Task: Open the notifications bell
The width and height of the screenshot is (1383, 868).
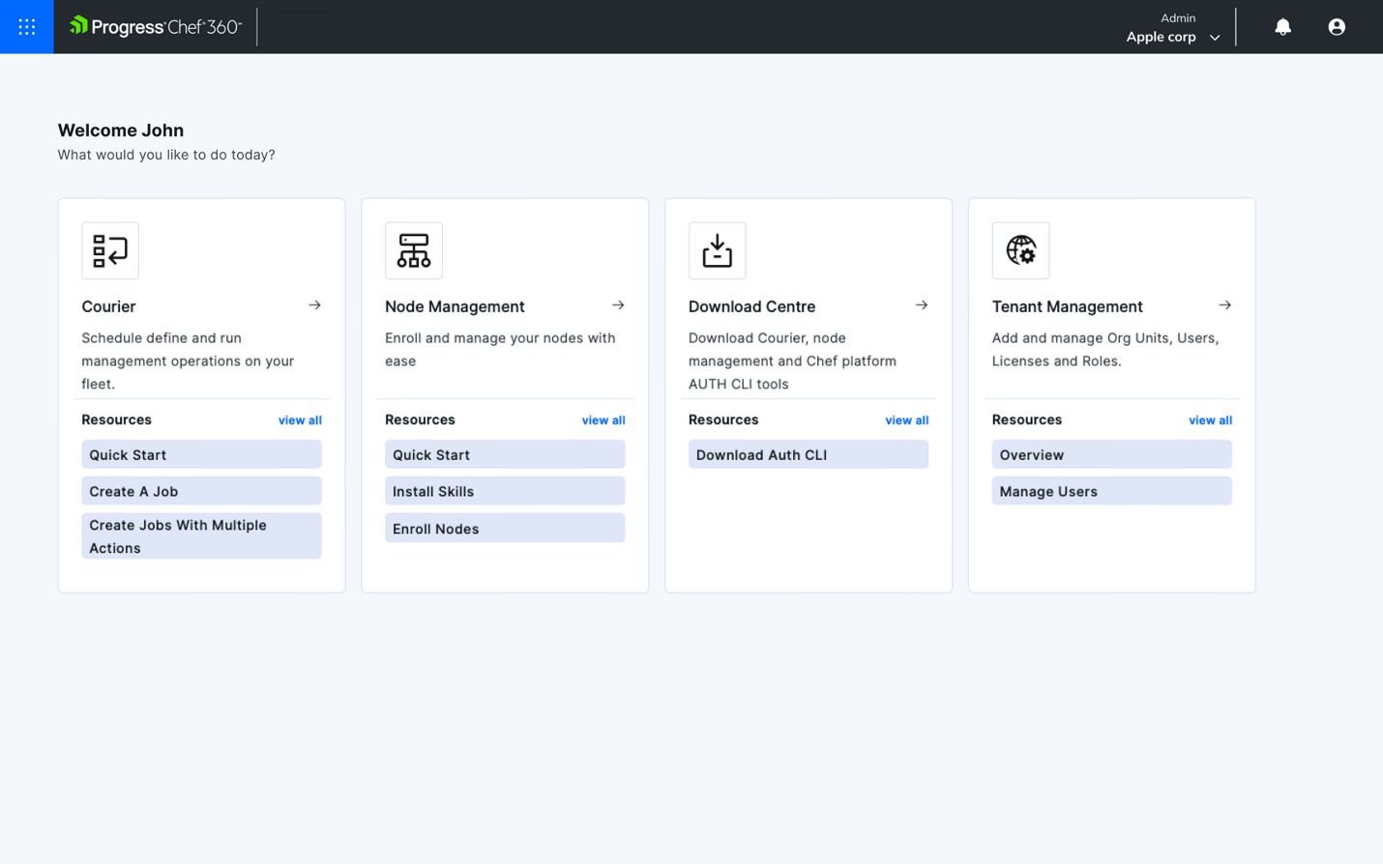Action: point(1282,27)
